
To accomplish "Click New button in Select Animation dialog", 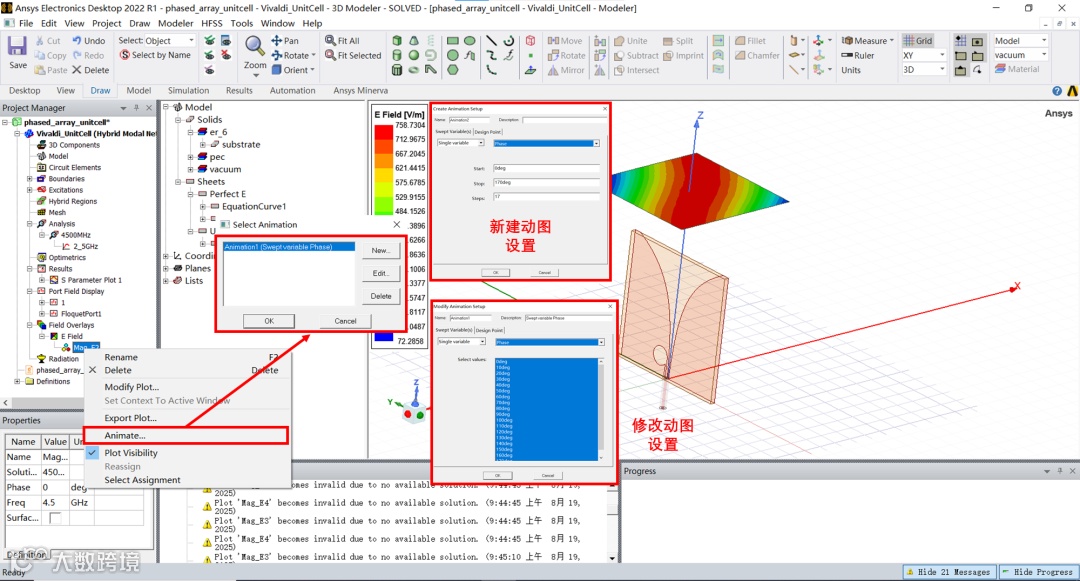I will (381, 251).
